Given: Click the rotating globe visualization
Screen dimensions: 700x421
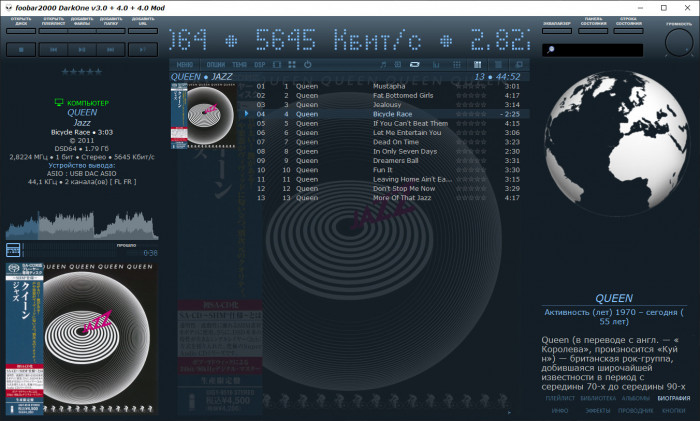Looking at the screenshot, I should 617,144.
